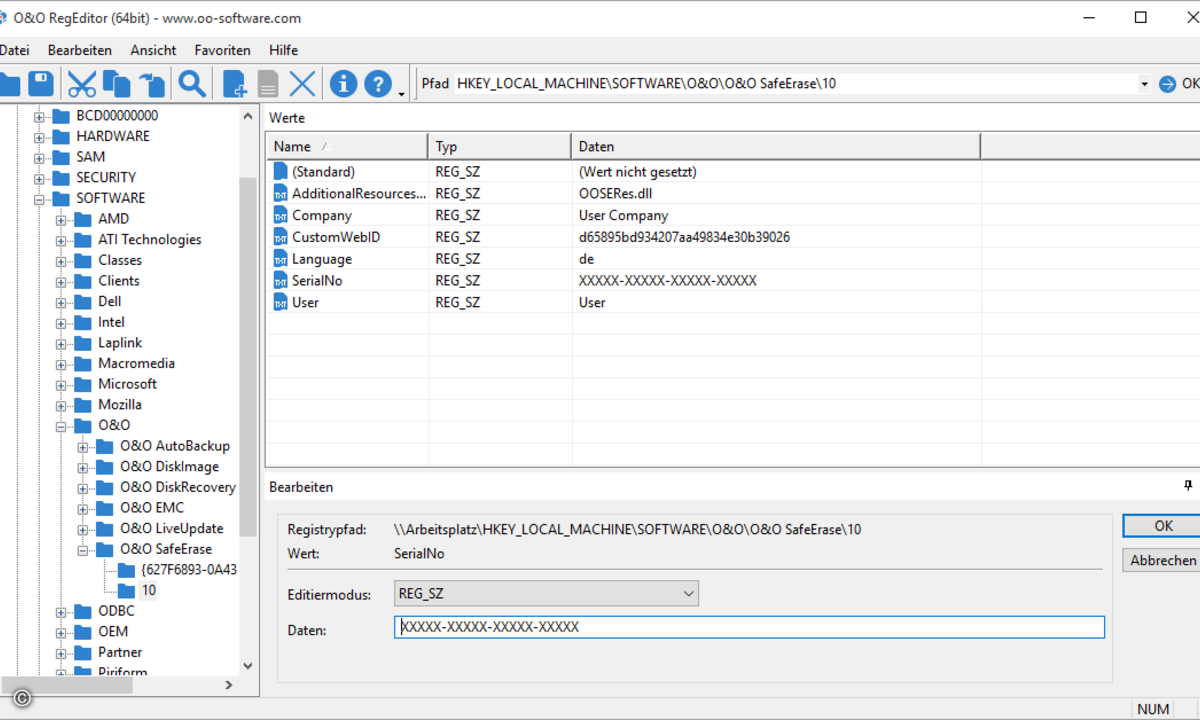Click tree horizontal scrollbar right arrow
The width and height of the screenshot is (1200, 720).
228,685
